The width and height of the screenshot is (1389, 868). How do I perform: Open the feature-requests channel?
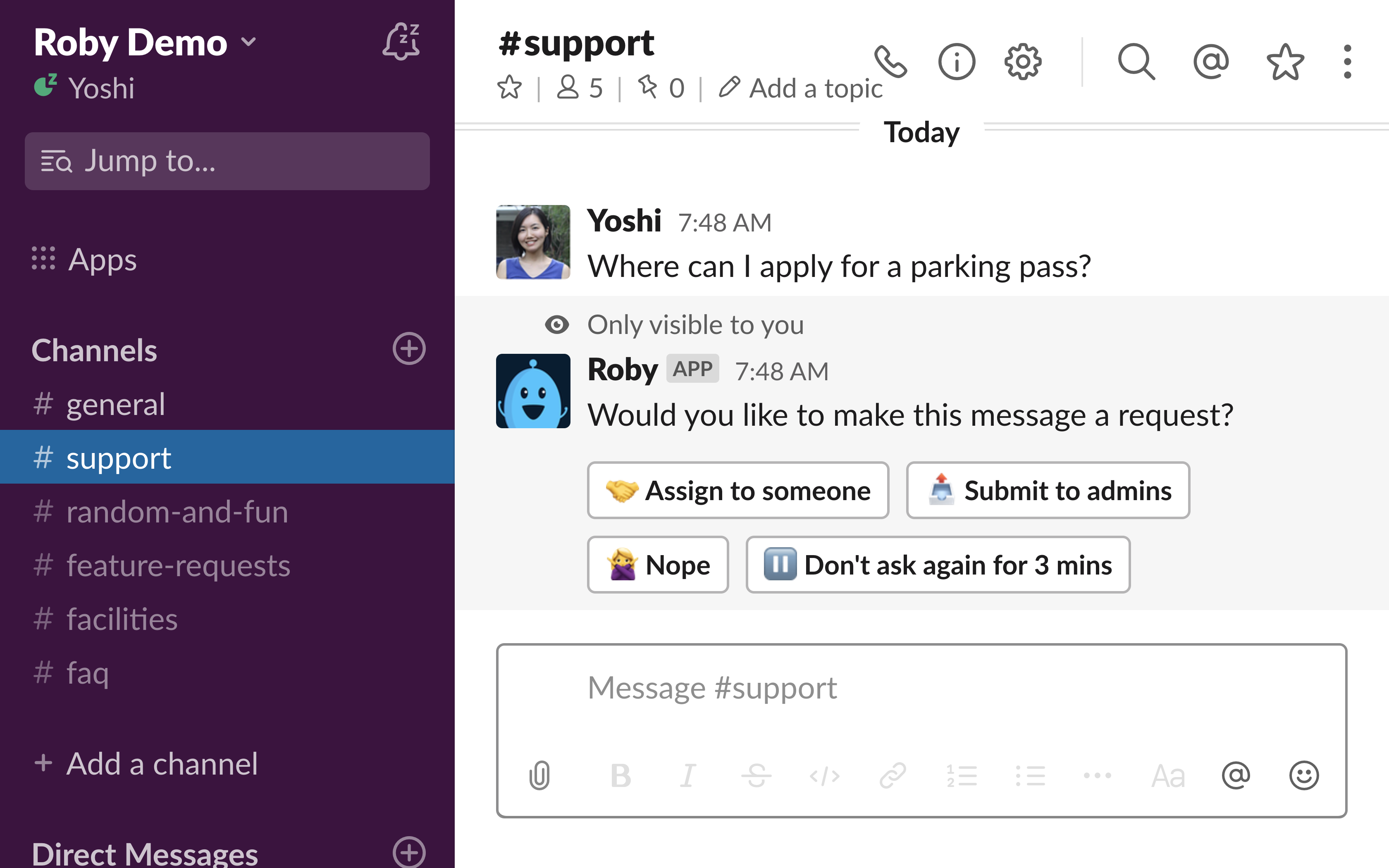click(178, 565)
